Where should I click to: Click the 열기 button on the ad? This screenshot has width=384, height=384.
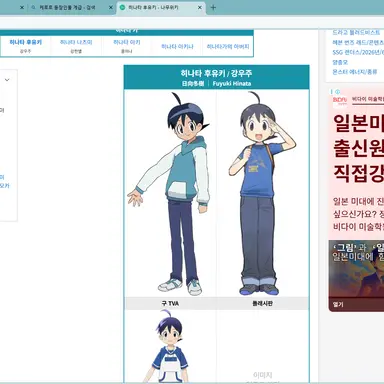tap(338, 304)
